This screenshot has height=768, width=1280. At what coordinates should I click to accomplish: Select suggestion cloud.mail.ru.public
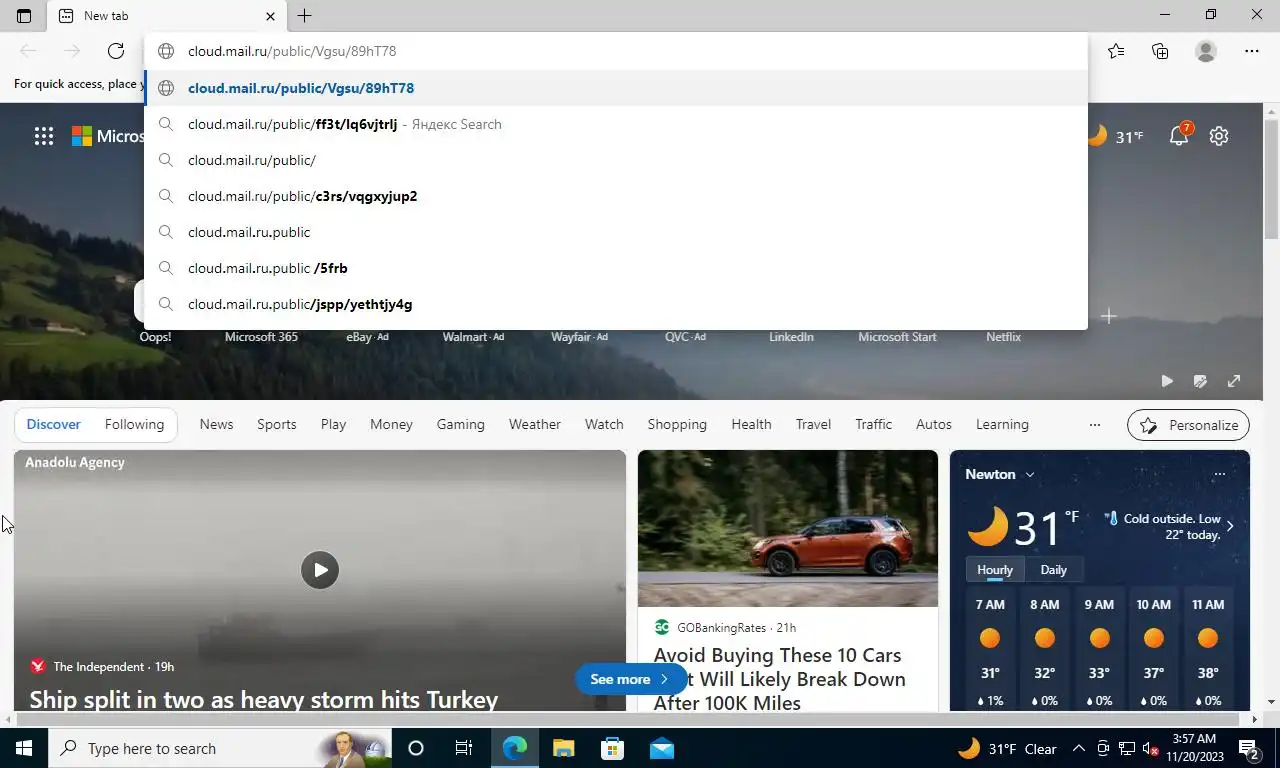[x=616, y=232]
